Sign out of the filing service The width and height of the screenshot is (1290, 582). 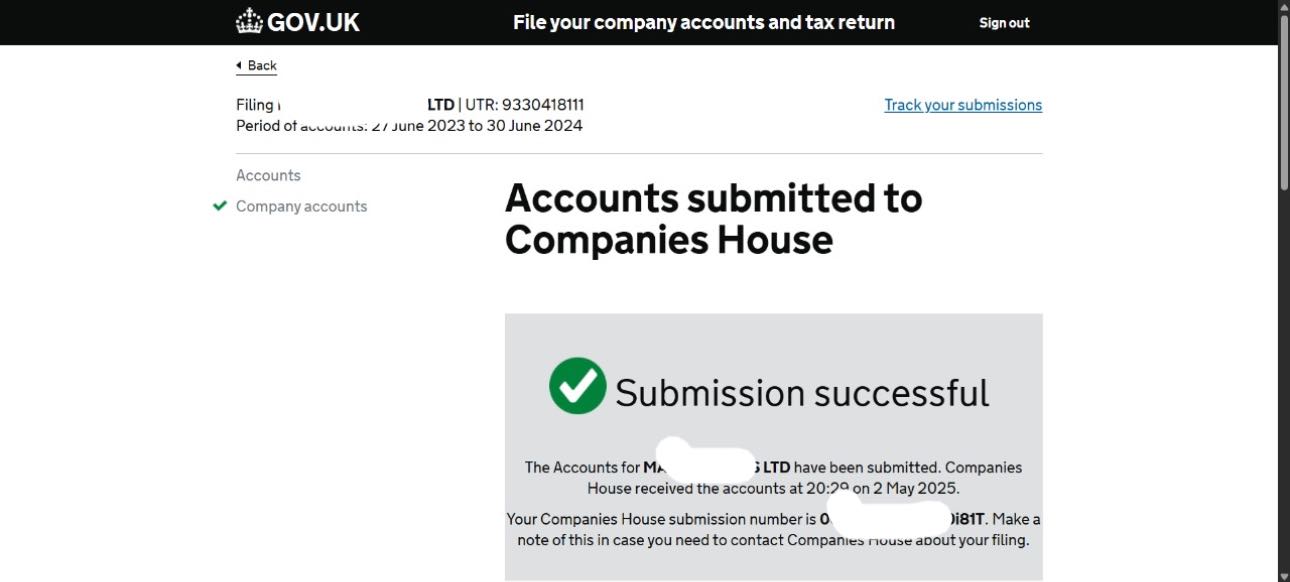coord(1004,23)
